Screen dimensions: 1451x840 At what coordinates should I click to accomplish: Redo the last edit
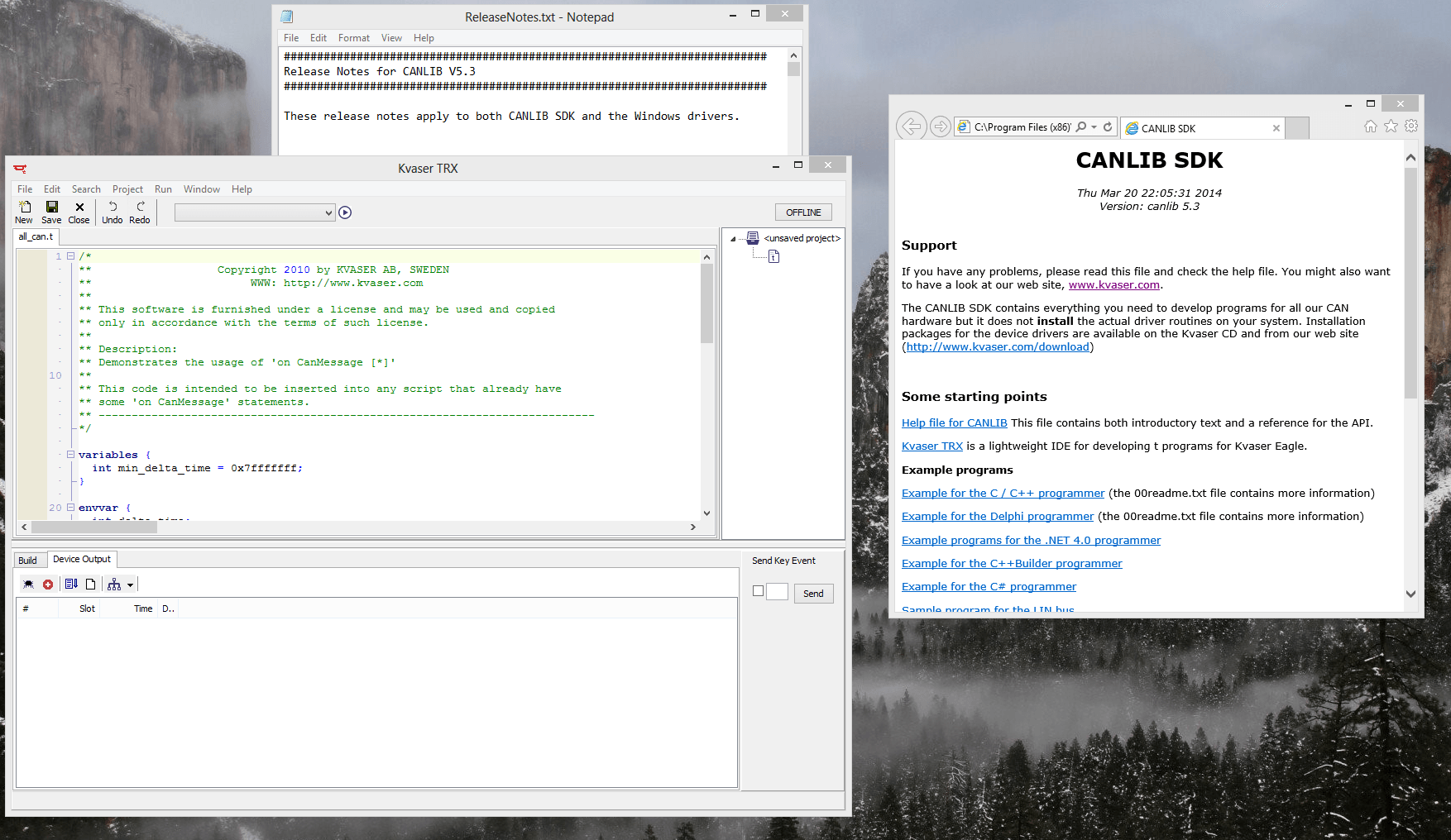click(139, 212)
